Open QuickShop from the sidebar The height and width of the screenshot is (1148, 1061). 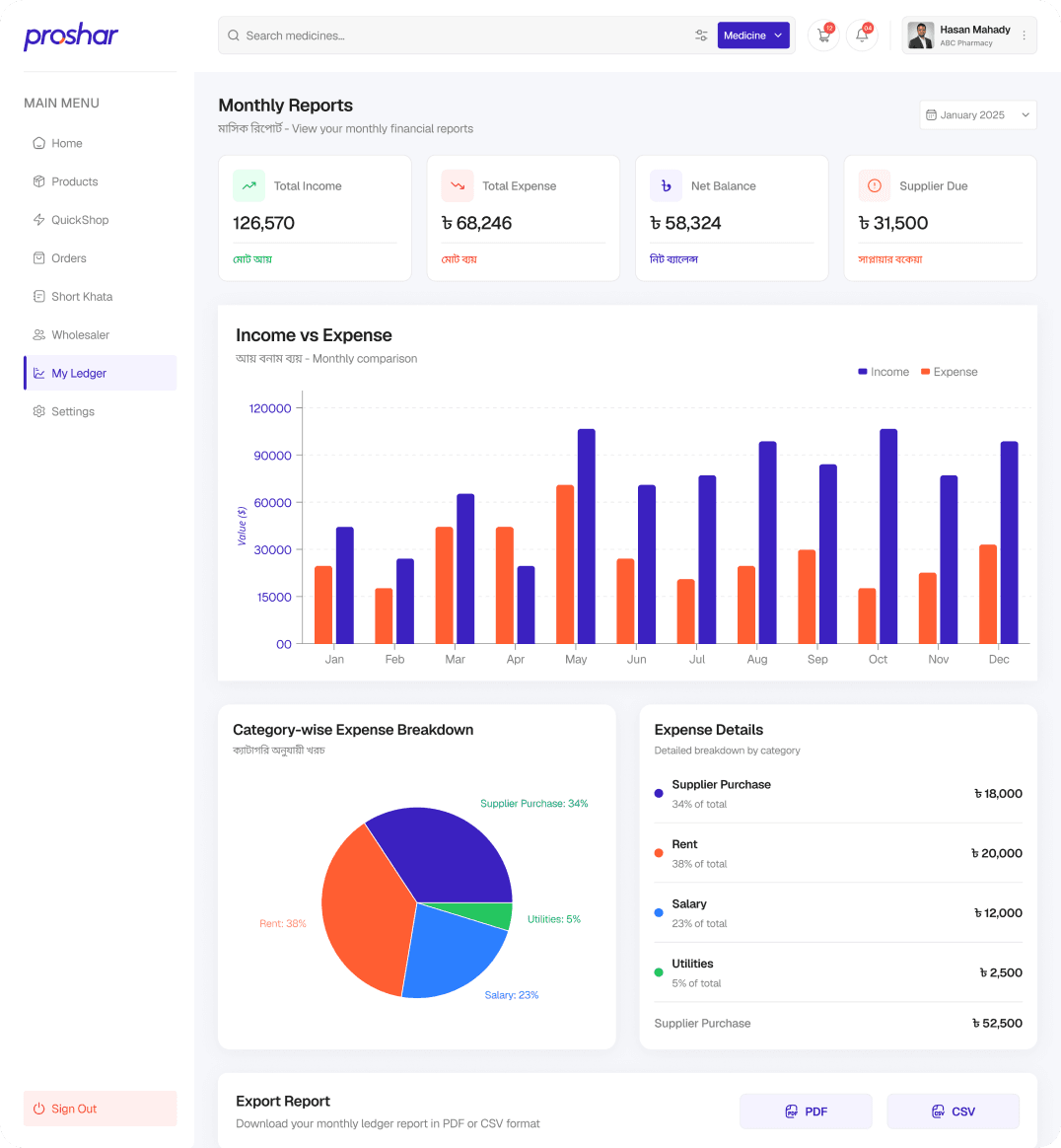[x=39, y=220]
